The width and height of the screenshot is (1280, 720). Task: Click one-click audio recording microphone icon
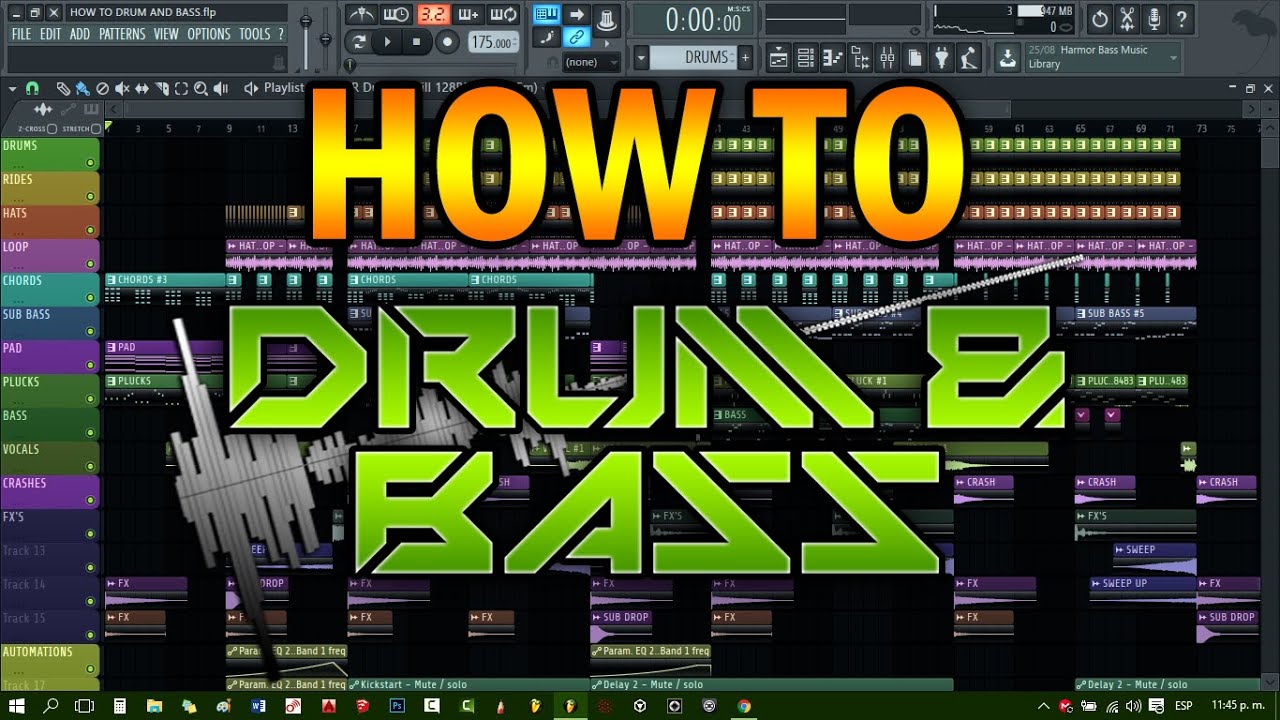coord(1154,18)
